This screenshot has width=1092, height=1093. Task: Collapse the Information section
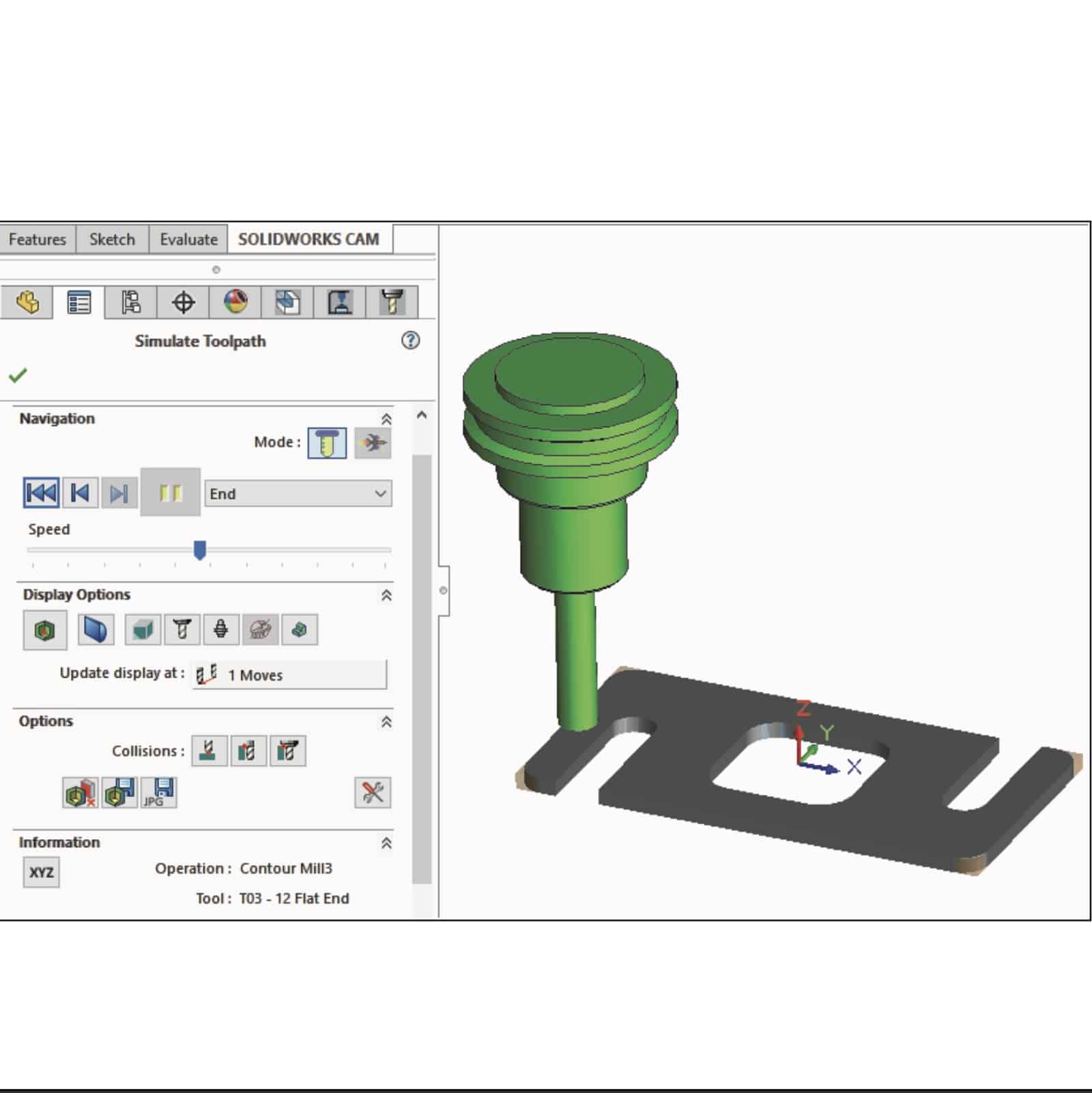386,843
